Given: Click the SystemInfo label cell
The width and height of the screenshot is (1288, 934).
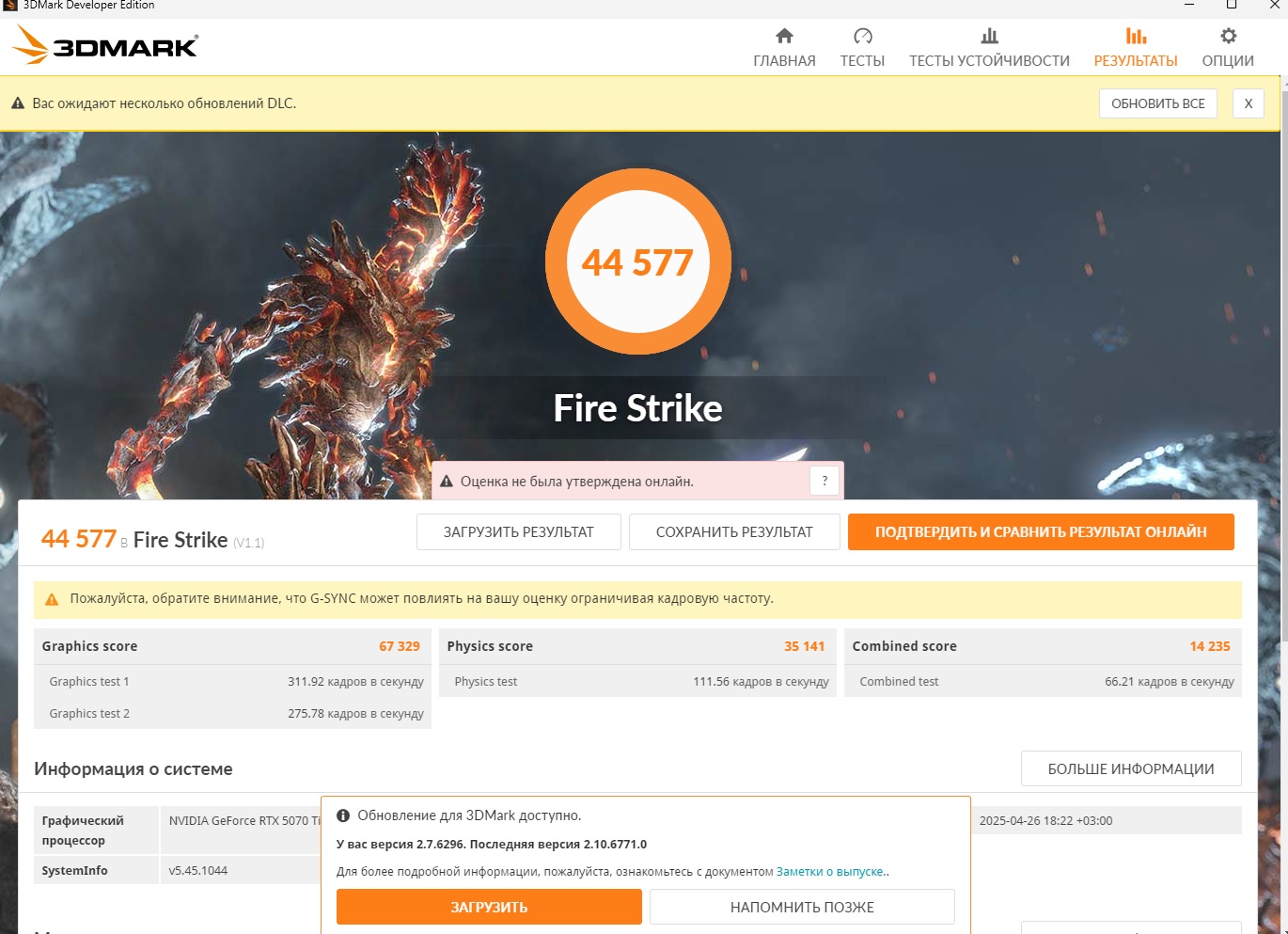Looking at the screenshot, I should [96, 871].
